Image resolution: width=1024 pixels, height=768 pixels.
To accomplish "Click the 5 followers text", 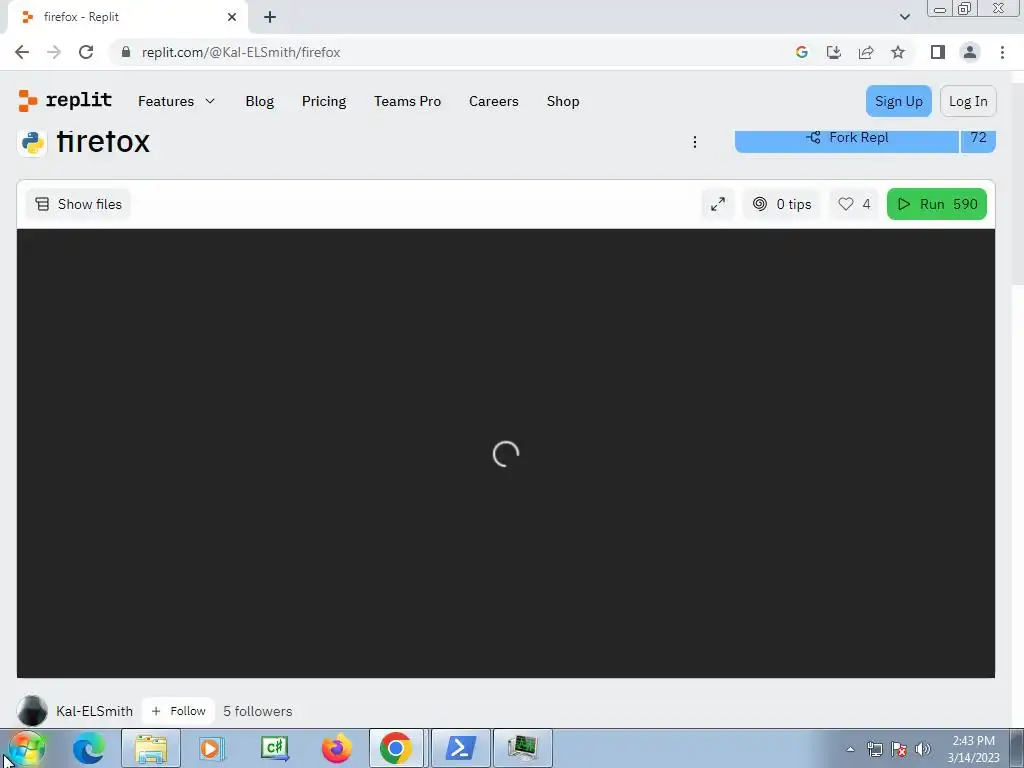I will [258, 711].
